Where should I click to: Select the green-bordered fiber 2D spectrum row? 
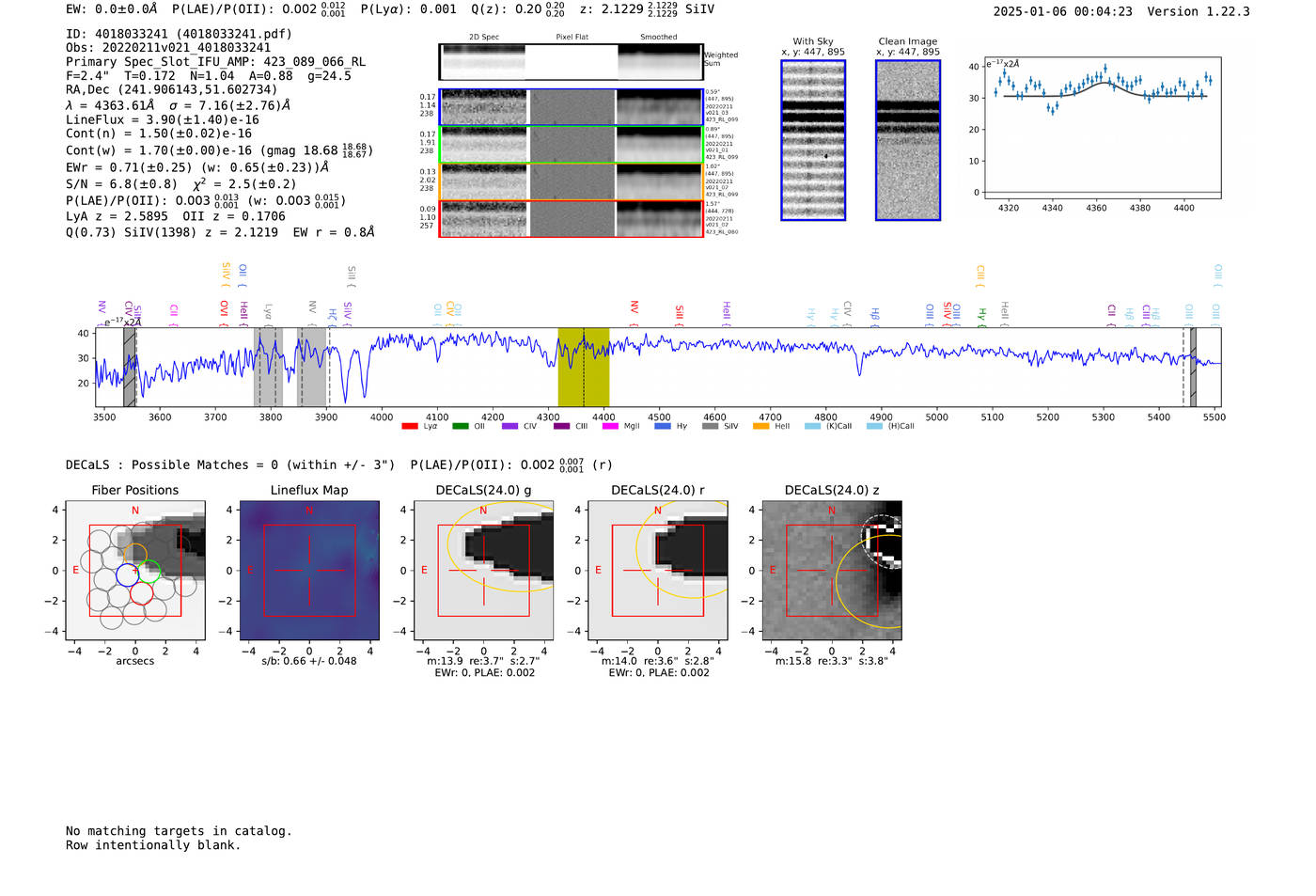(571, 145)
